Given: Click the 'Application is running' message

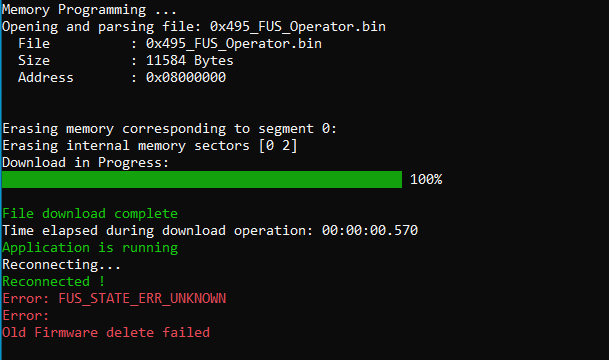Looking at the screenshot, I should [x=90, y=248].
